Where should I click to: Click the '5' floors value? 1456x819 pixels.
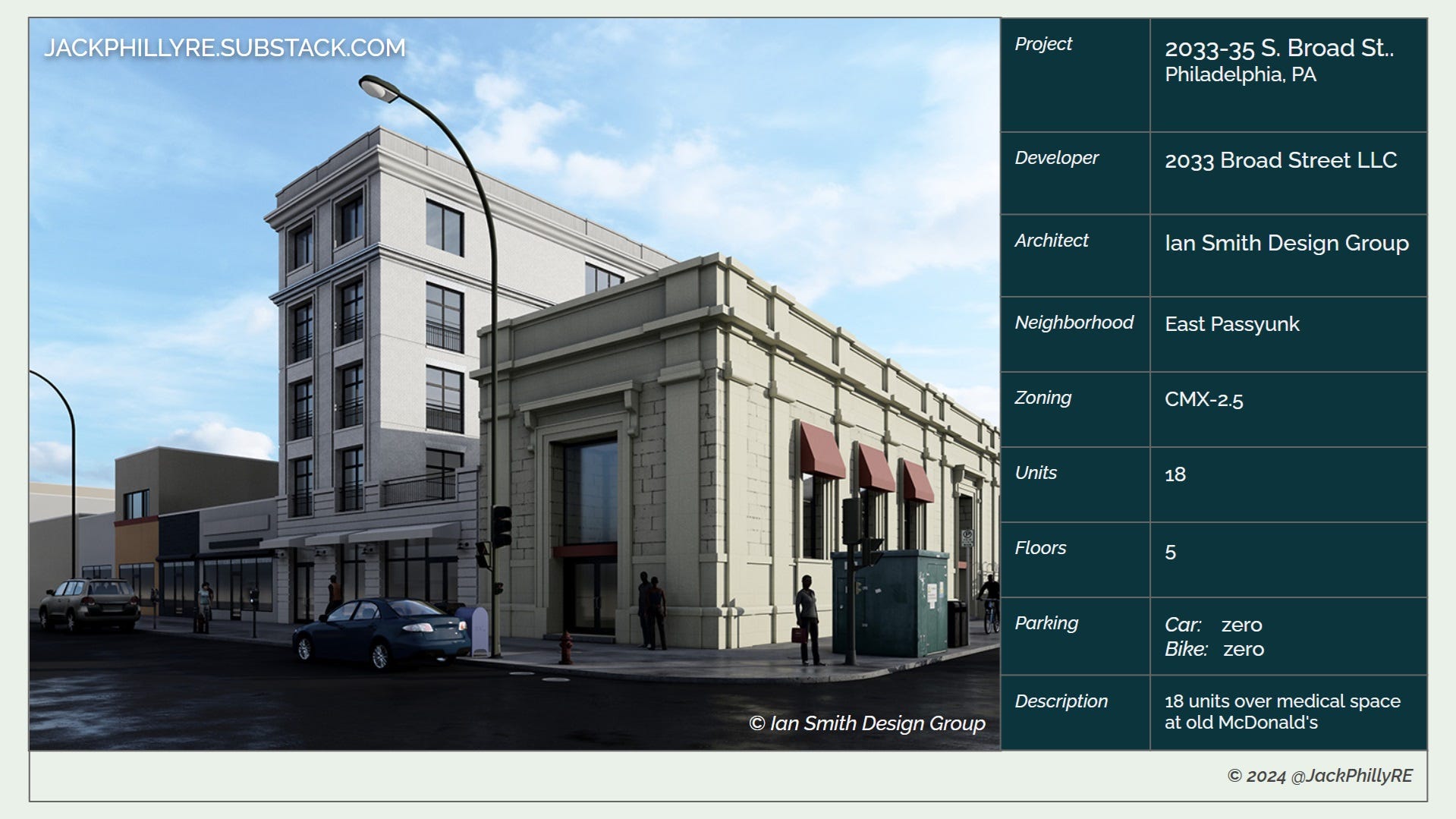pos(1171,552)
